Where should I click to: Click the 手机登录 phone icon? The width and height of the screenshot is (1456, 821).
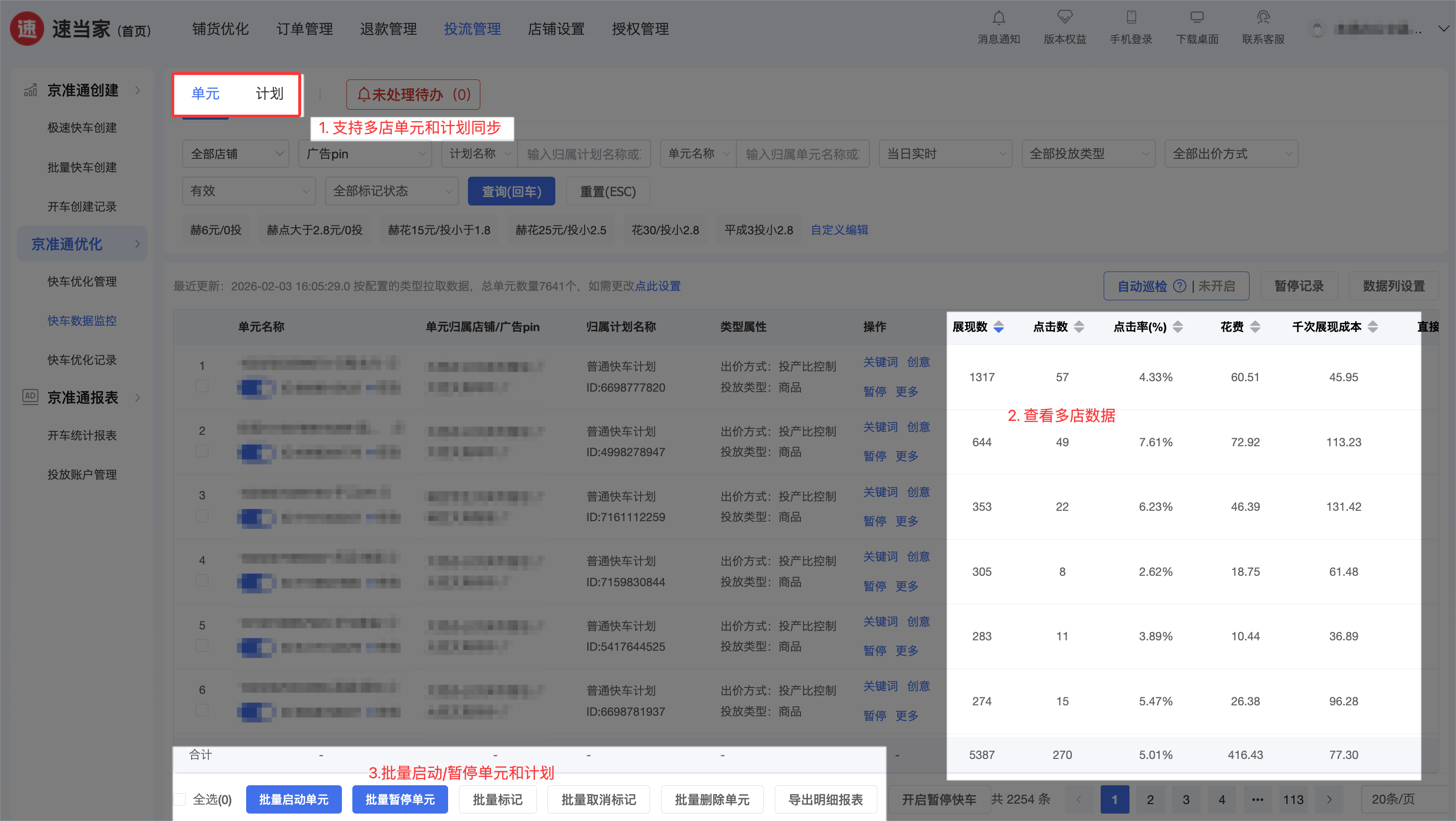point(1131,18)
